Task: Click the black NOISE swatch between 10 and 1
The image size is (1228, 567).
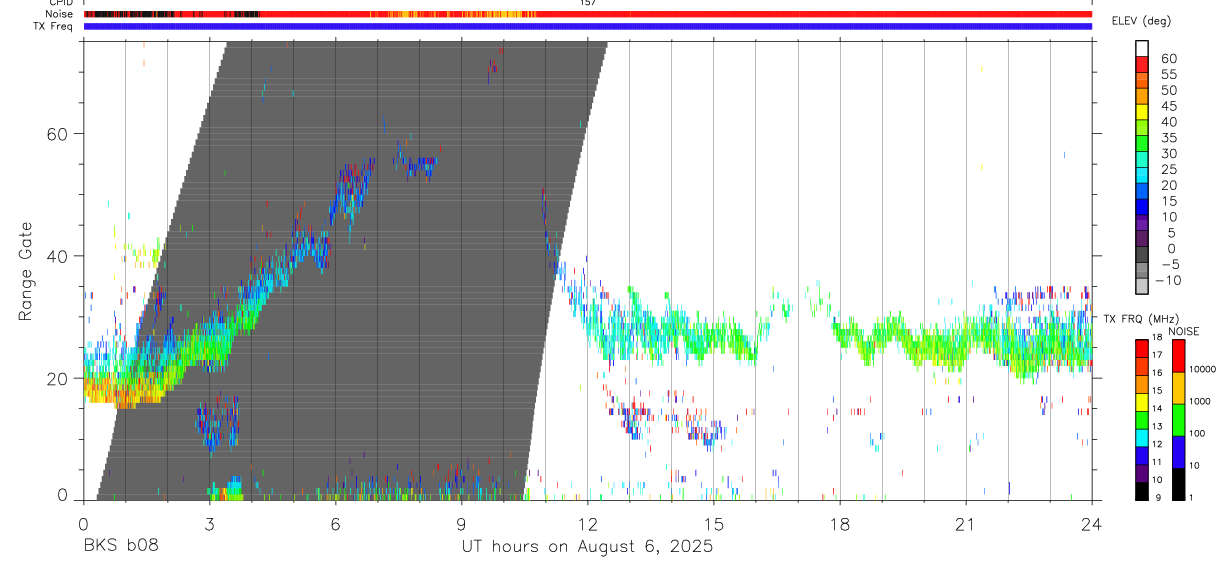Action: point(1178,483)
